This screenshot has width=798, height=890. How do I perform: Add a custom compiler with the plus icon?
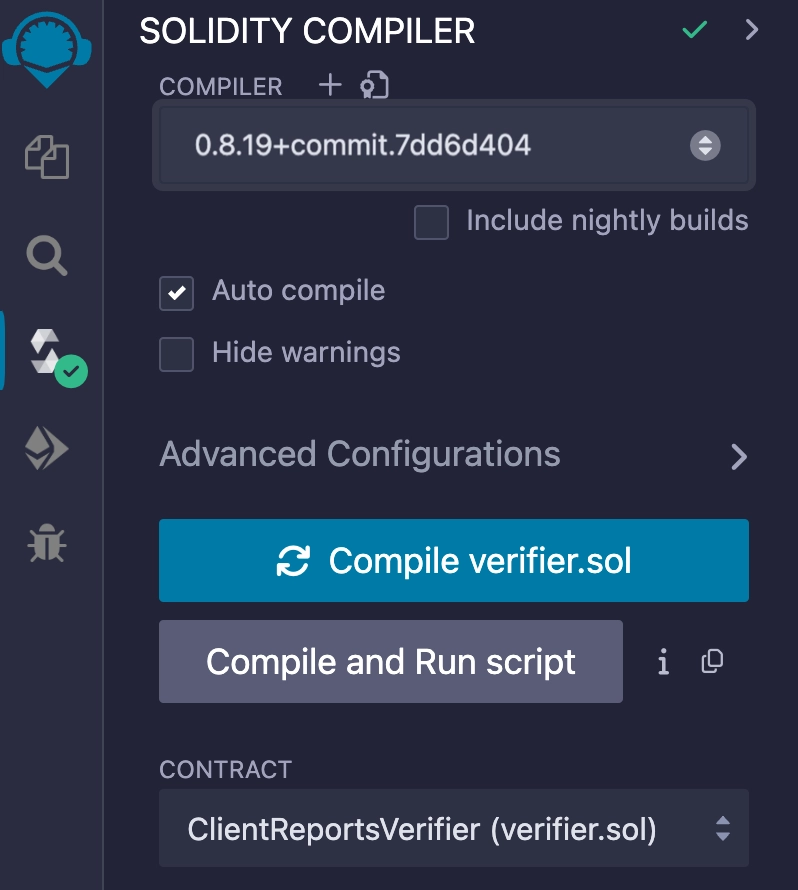pyautogui.click(x=329, y=86)
